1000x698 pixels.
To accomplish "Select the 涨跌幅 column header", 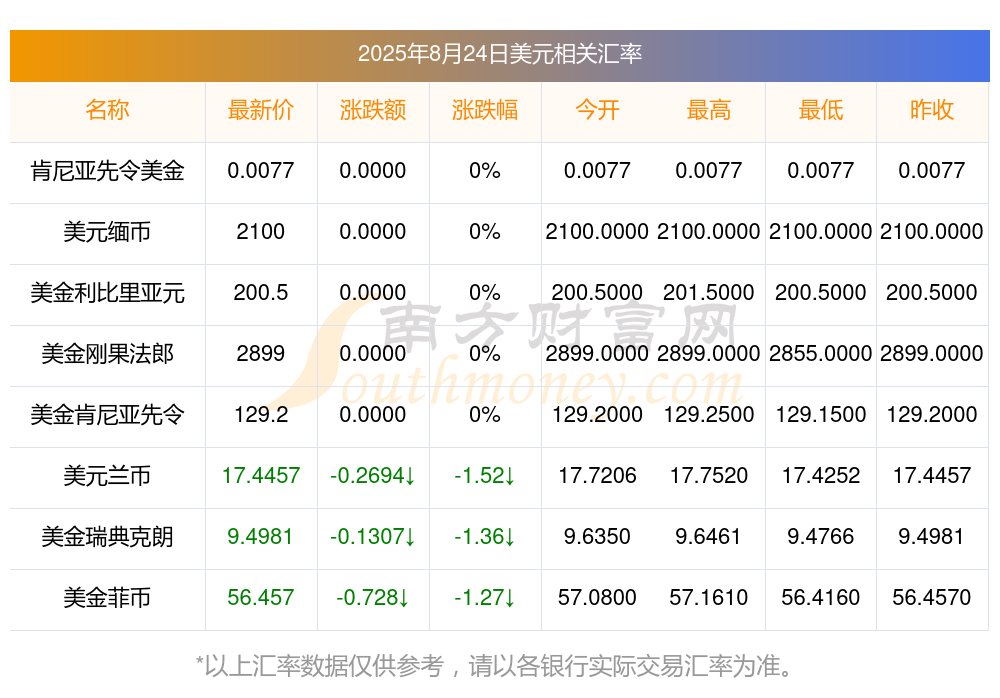I will (485, 110).
